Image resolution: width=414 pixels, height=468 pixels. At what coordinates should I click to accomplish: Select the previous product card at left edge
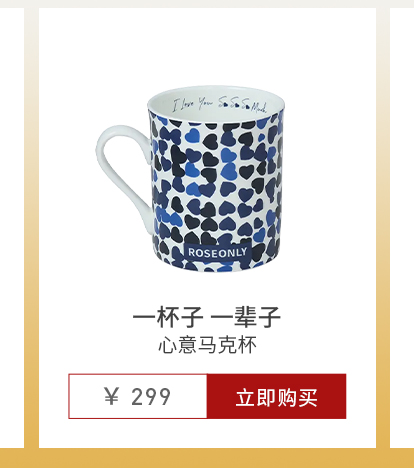point(12,228)
